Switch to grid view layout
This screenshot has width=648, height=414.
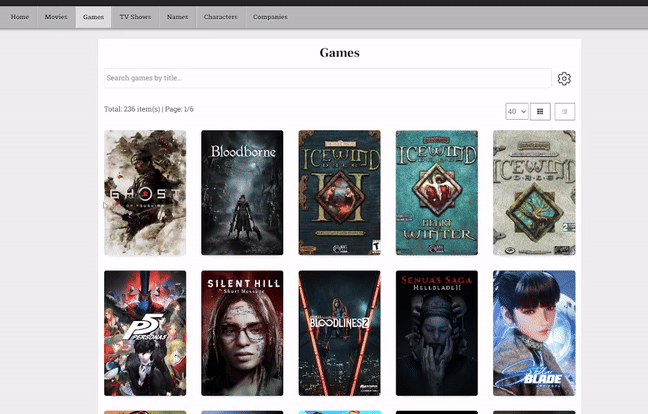(x=540, y=112)
